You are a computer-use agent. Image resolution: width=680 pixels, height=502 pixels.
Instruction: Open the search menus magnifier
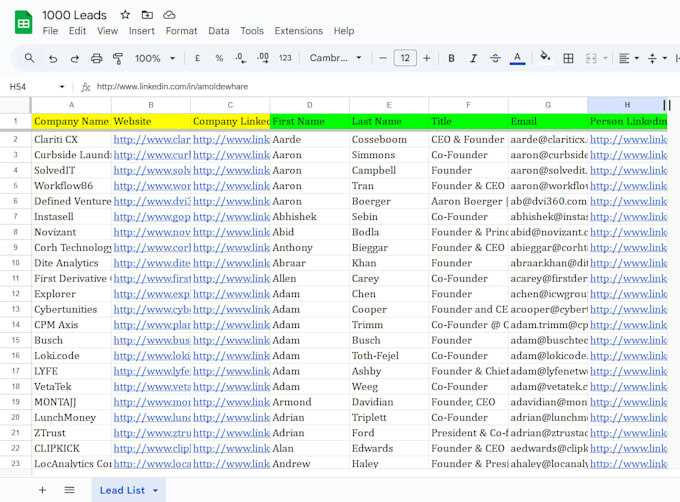29,58
